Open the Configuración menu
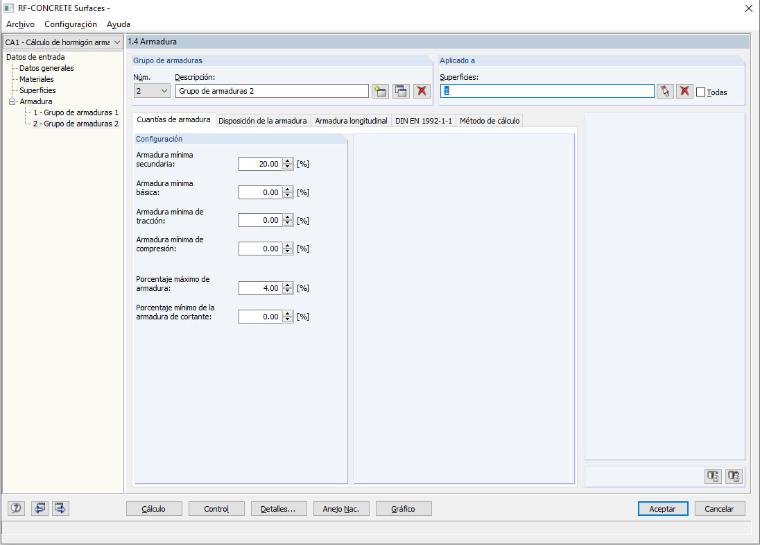The width and height of the screenshot is (760, 545). point(71,24)
